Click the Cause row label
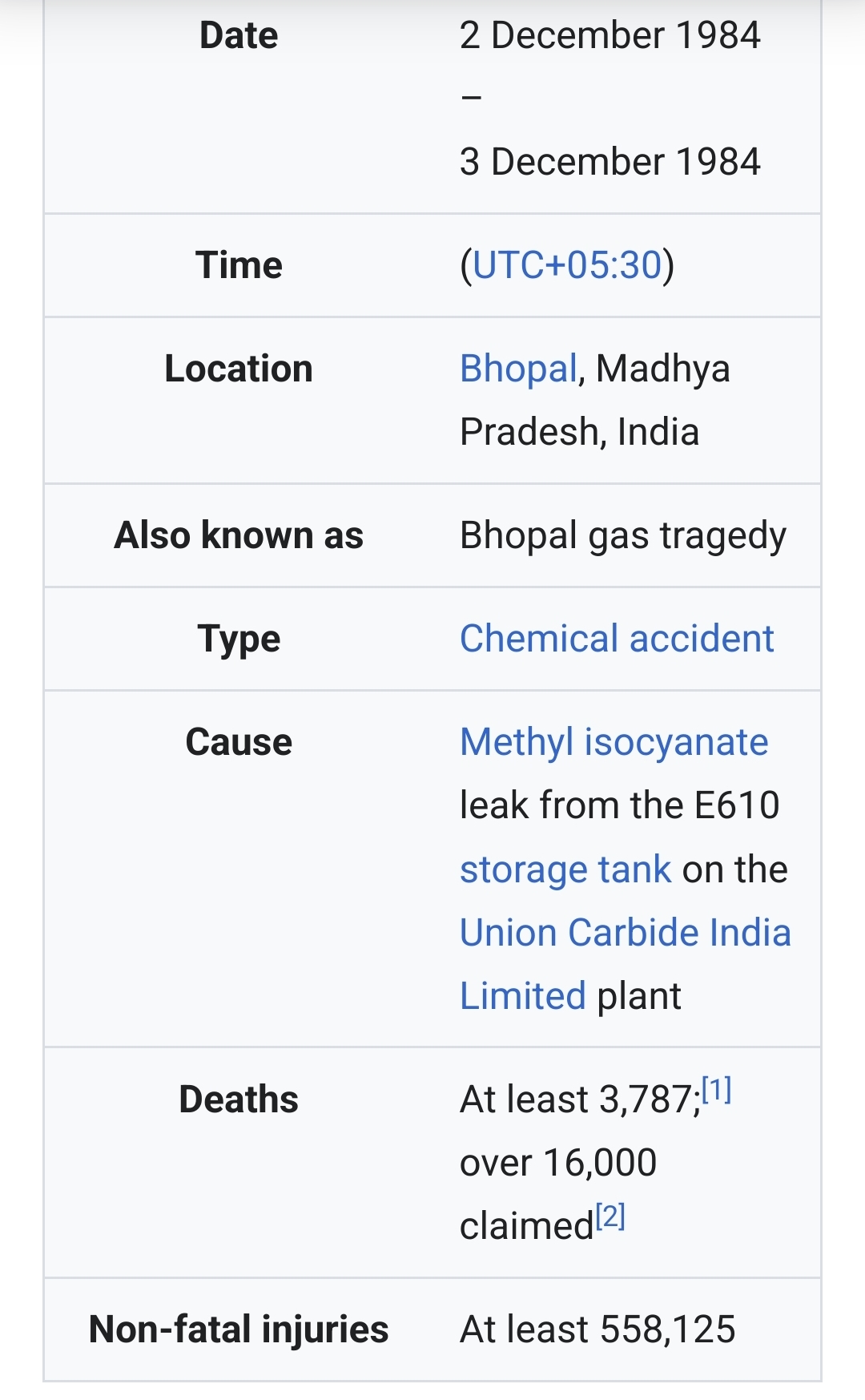Viewport: 865px width, 1400px height. coord(239,742)
